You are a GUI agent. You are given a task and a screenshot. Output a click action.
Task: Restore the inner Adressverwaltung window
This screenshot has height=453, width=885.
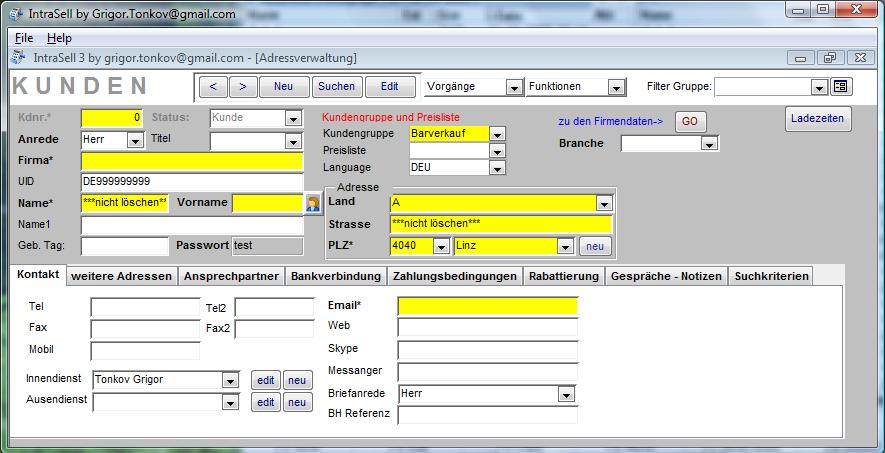[x=830, y=58]
